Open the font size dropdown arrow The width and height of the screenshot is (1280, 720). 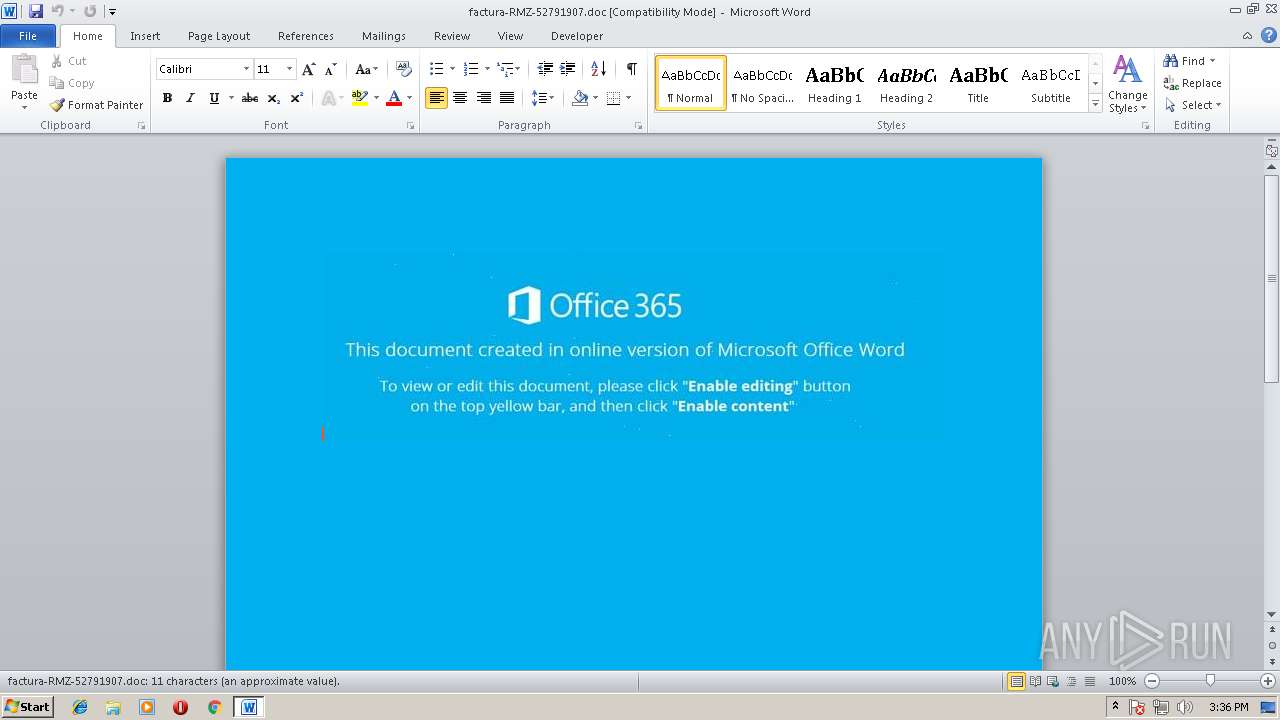coord(290,69)
